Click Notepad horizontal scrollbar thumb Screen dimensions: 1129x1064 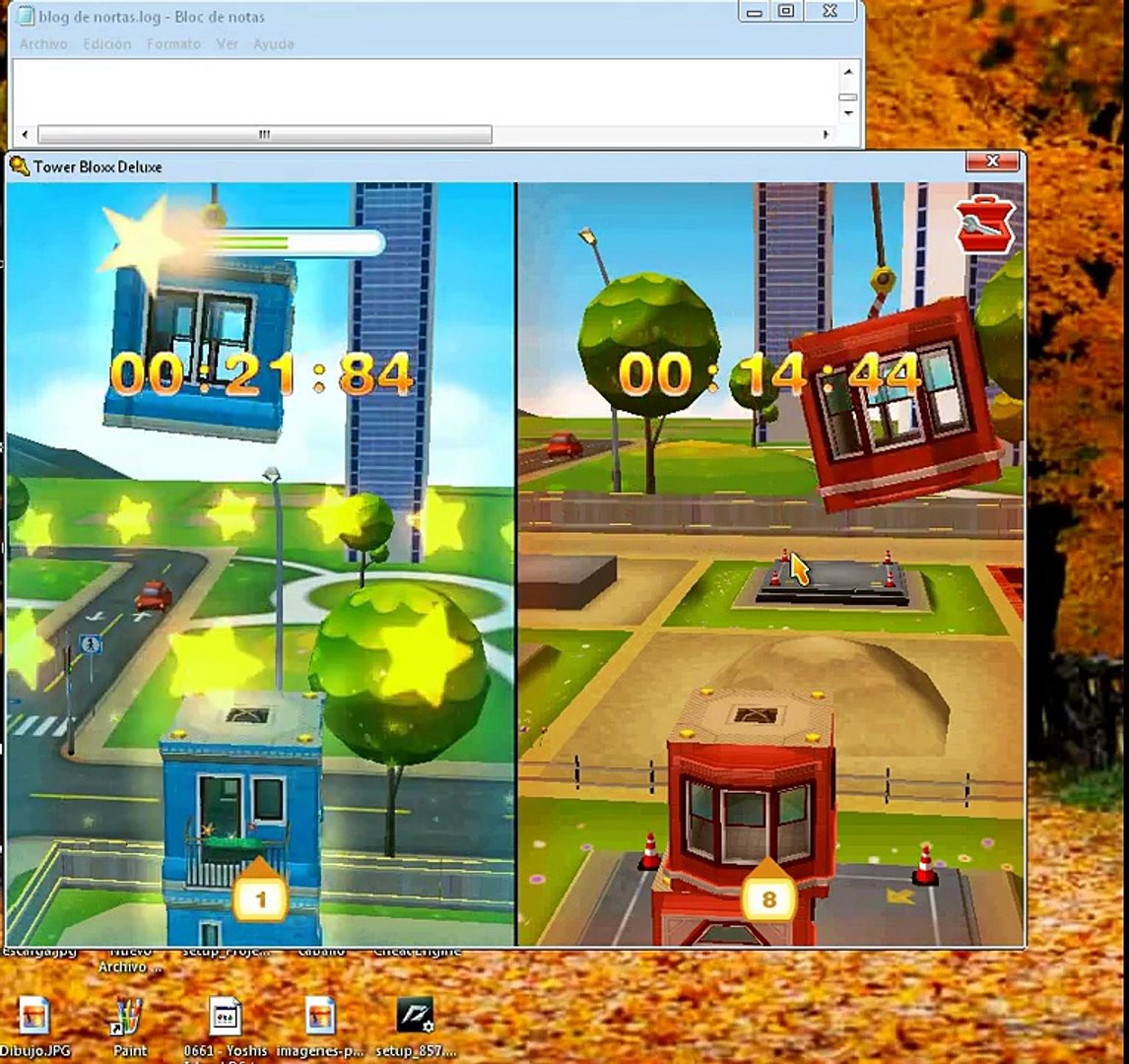[264, 135]
